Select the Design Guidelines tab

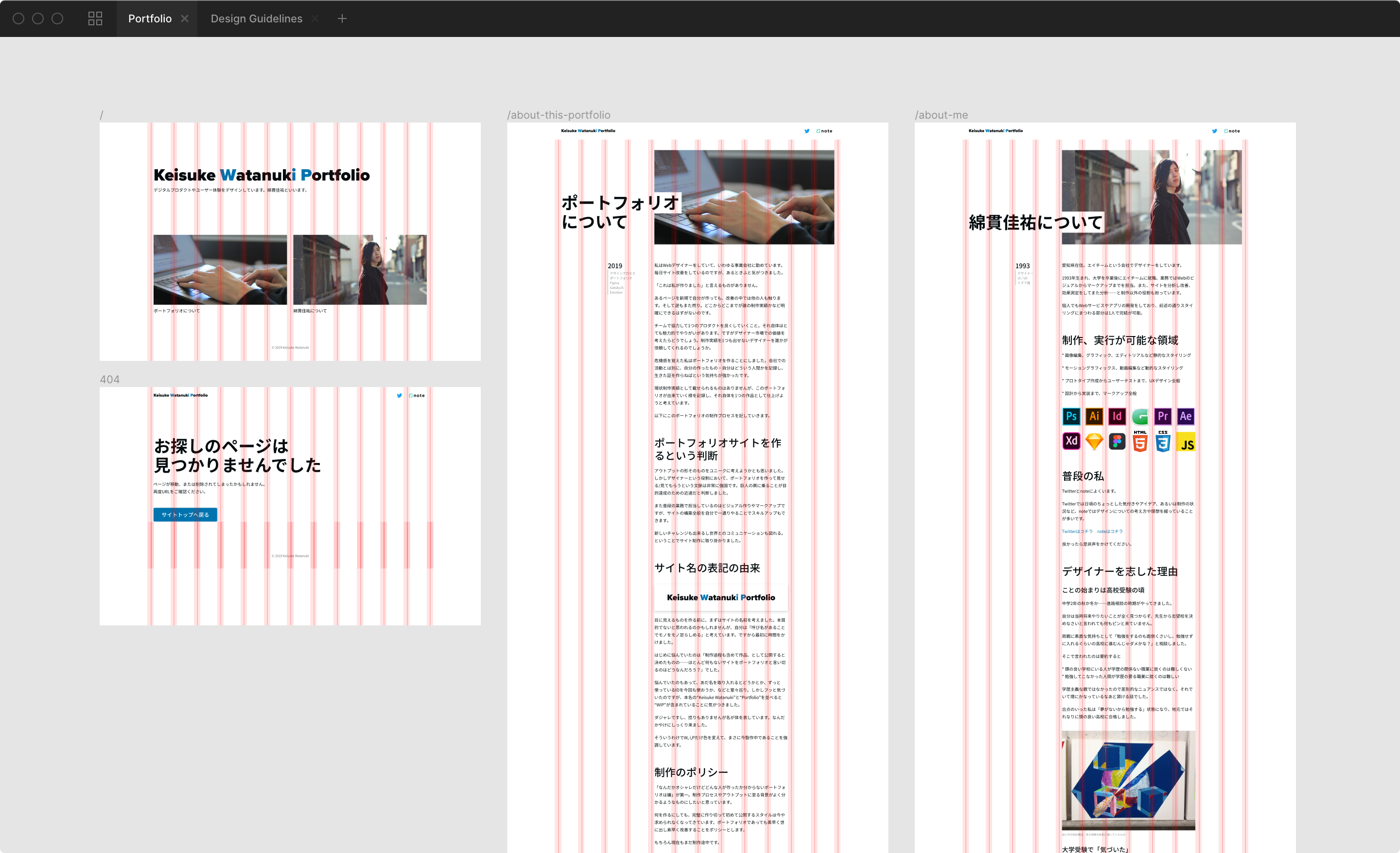256,18
